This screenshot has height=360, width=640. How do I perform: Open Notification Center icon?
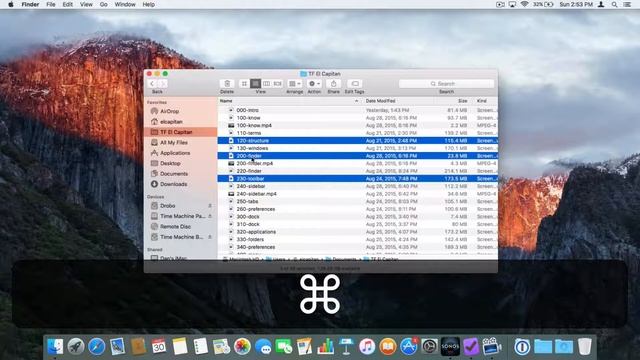[x=627, y=4]
